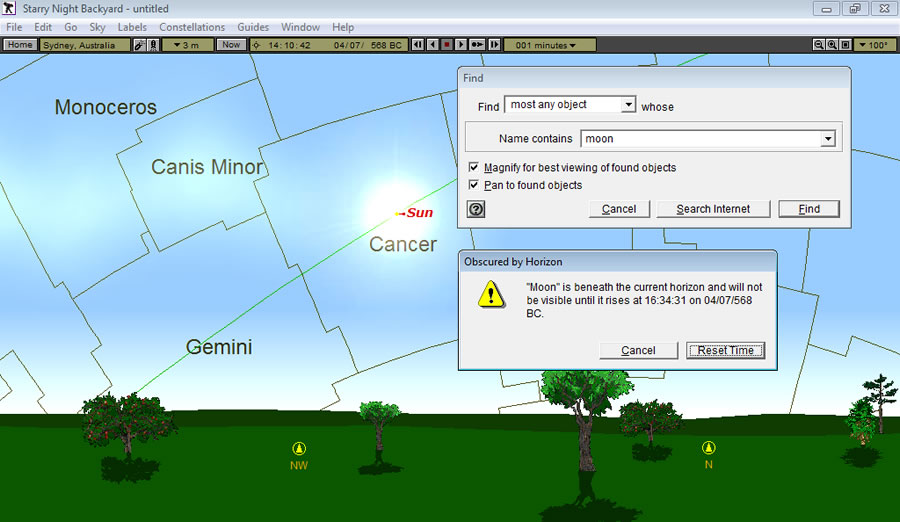
Task: Click the satellite location picker icon
Action: (x=139, y=45)
